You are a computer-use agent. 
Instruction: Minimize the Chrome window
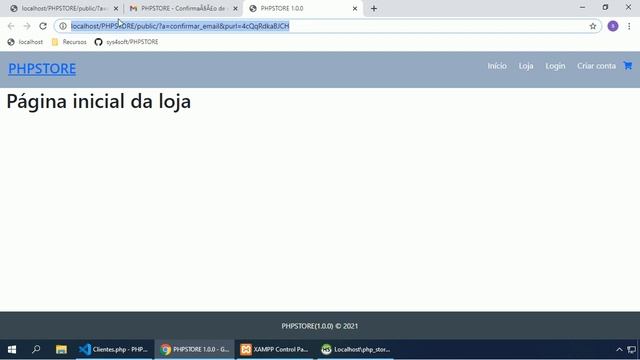pos(582,7)
